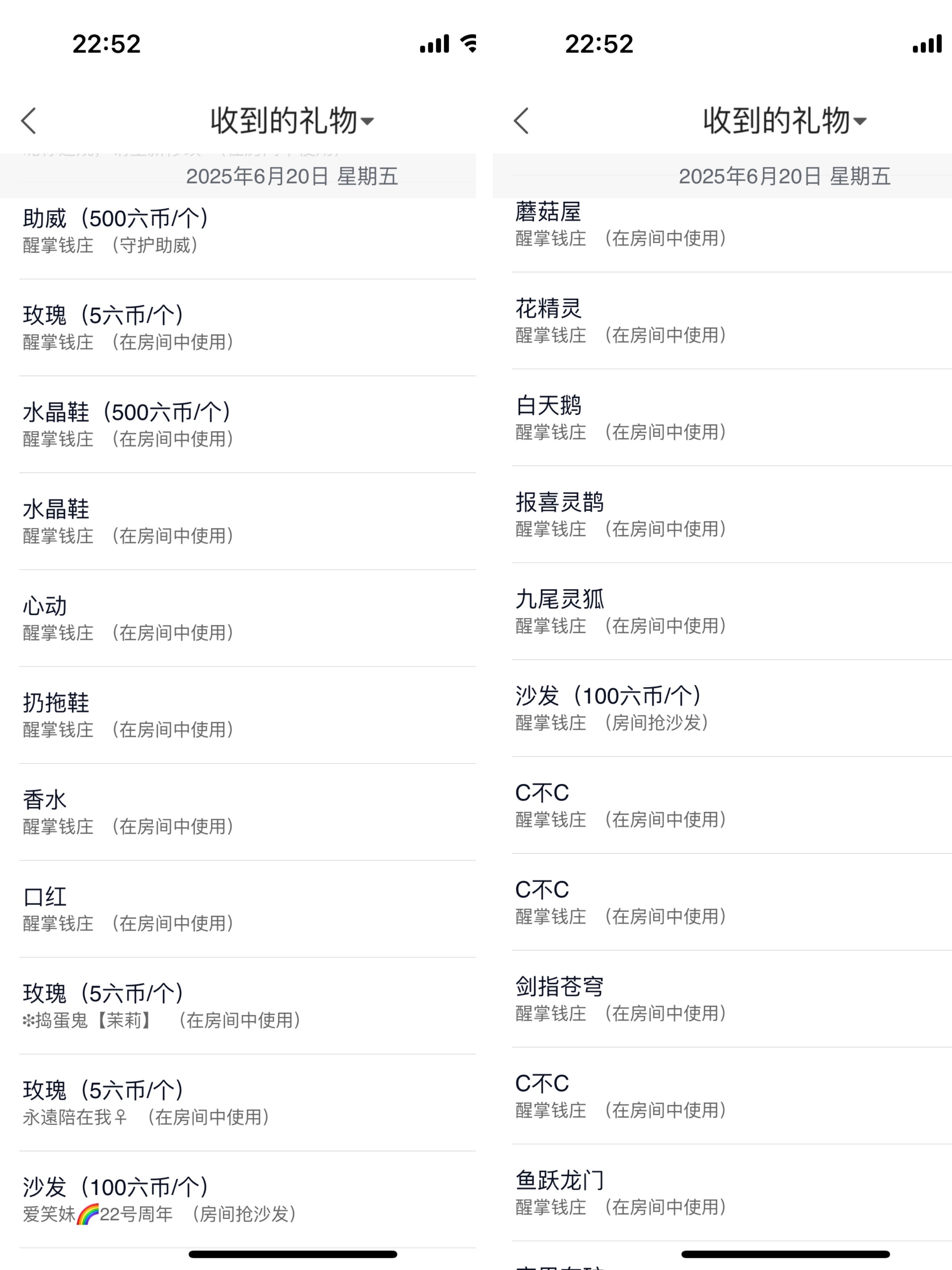Open the 心动 gift record

[247, 618]
